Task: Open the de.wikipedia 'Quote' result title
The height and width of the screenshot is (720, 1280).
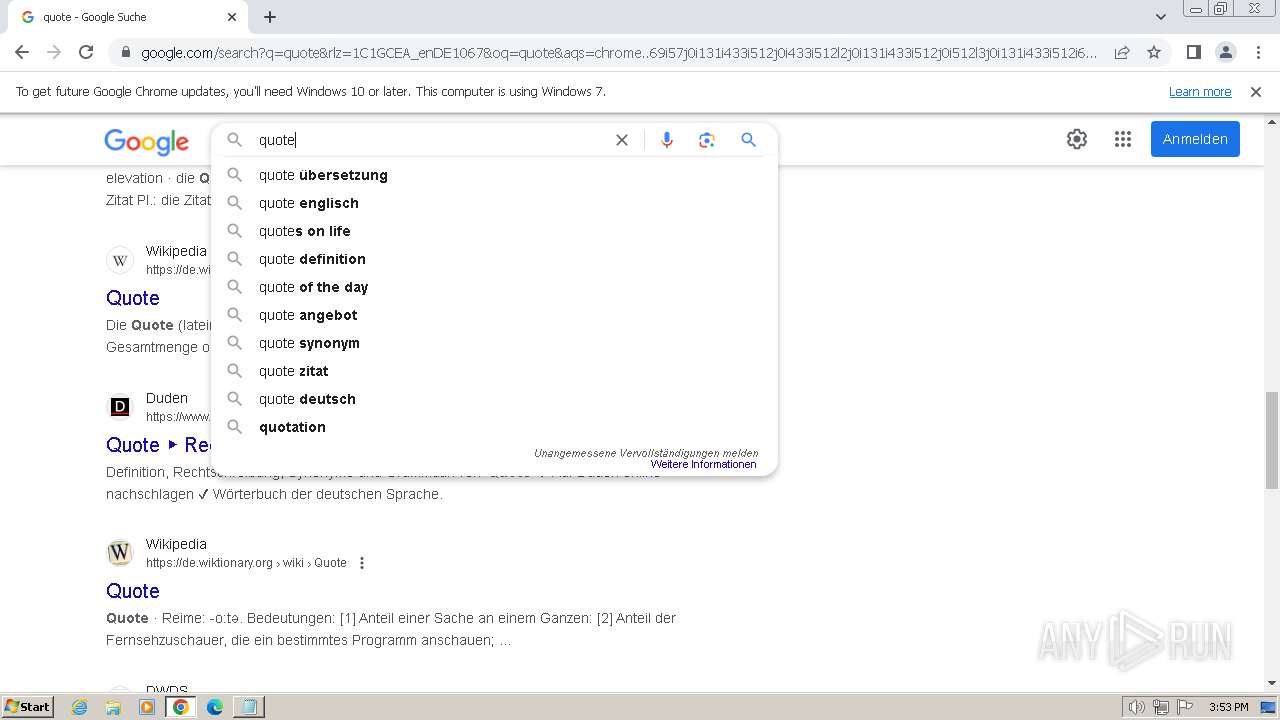Action: [133, 298]
